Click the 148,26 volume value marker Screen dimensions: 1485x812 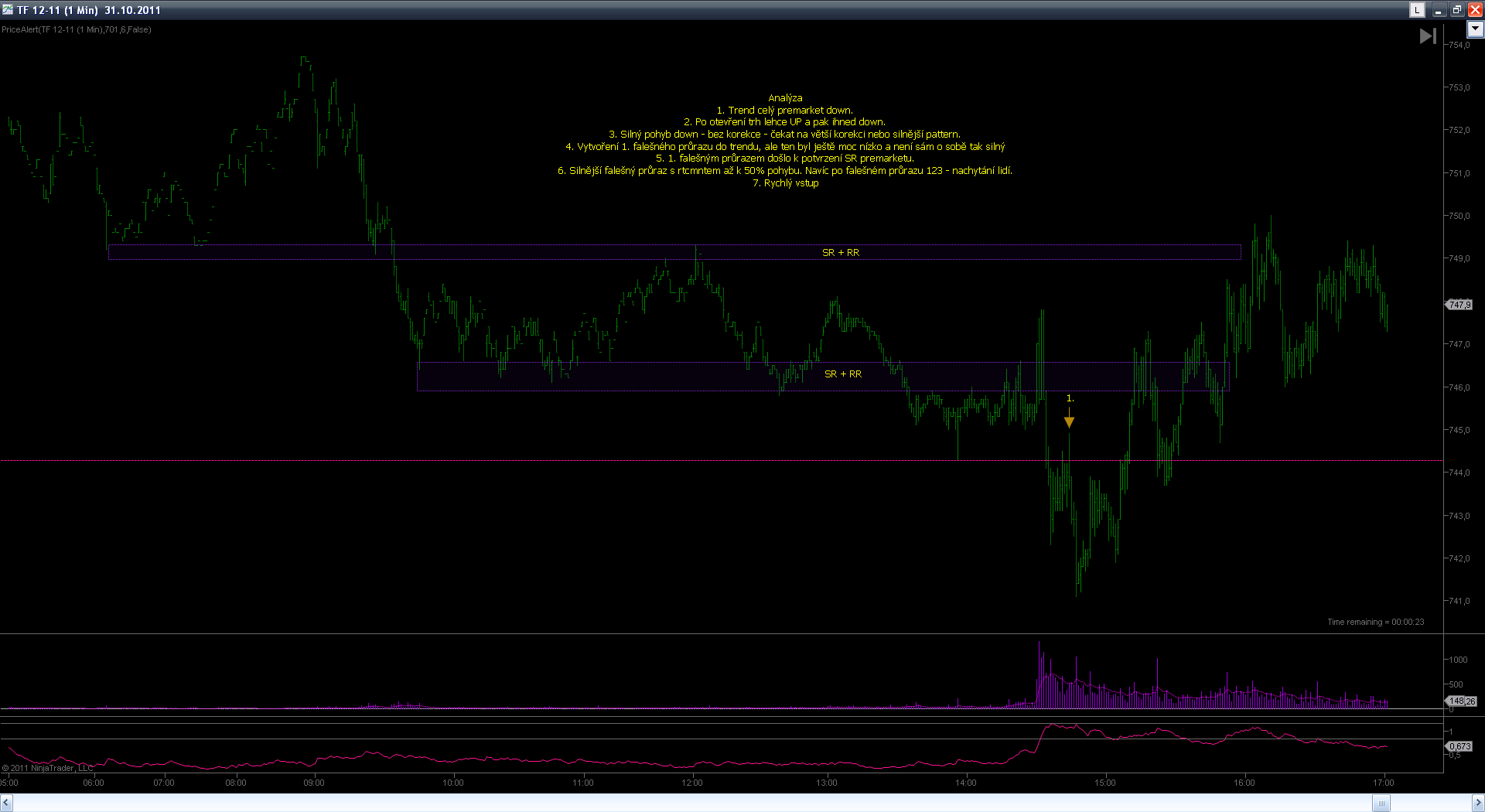1461,701
